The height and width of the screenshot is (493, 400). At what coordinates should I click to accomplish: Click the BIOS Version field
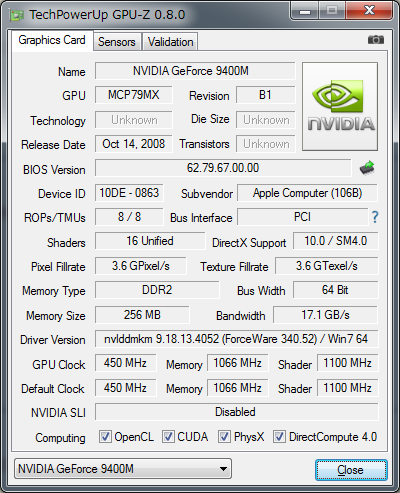click(223, 168)
